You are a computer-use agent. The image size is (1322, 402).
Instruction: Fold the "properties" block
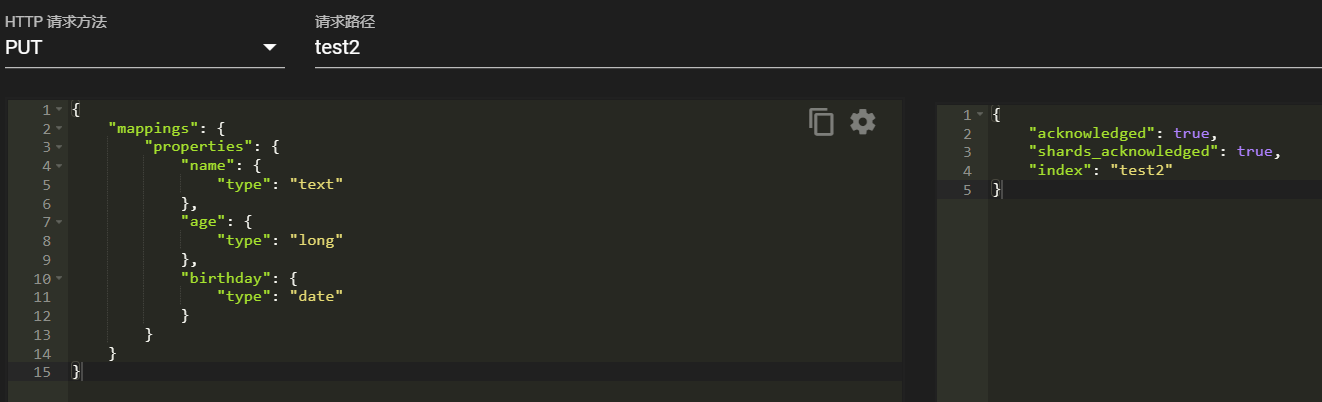pyautogui.click(x=59, y=147)
